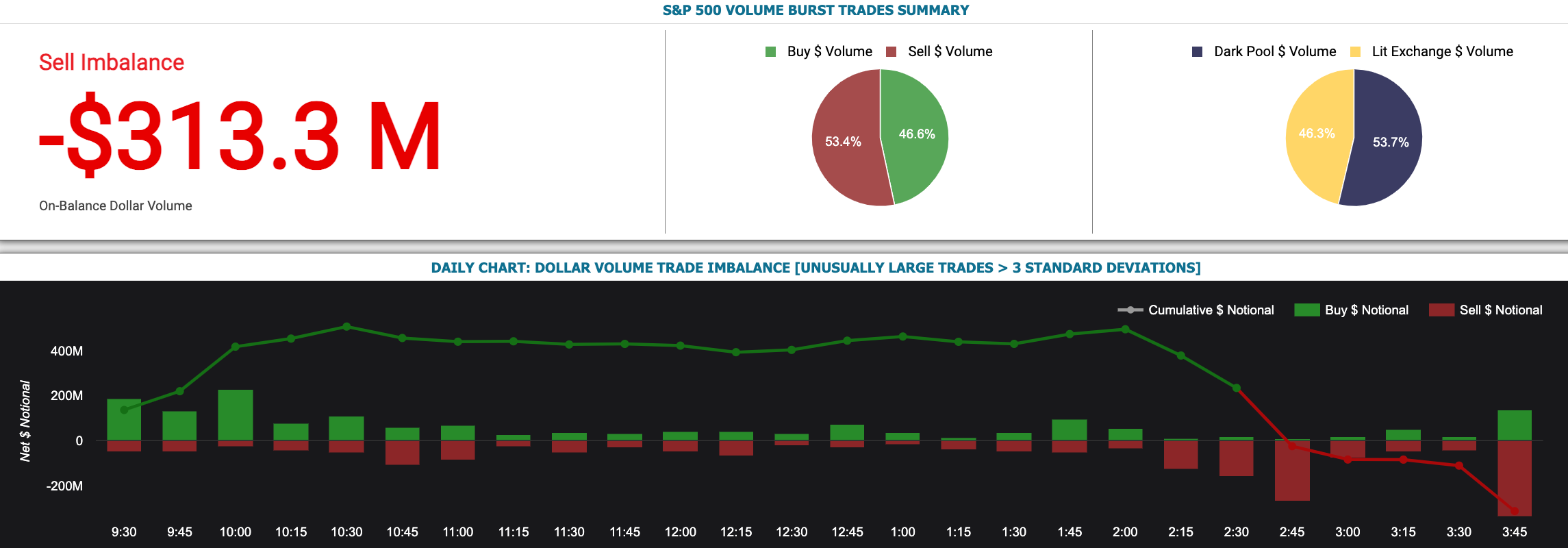Toggle the Sell $ Volume legend swatch
The image size is (1568, 548).
(x=891, y=51)
